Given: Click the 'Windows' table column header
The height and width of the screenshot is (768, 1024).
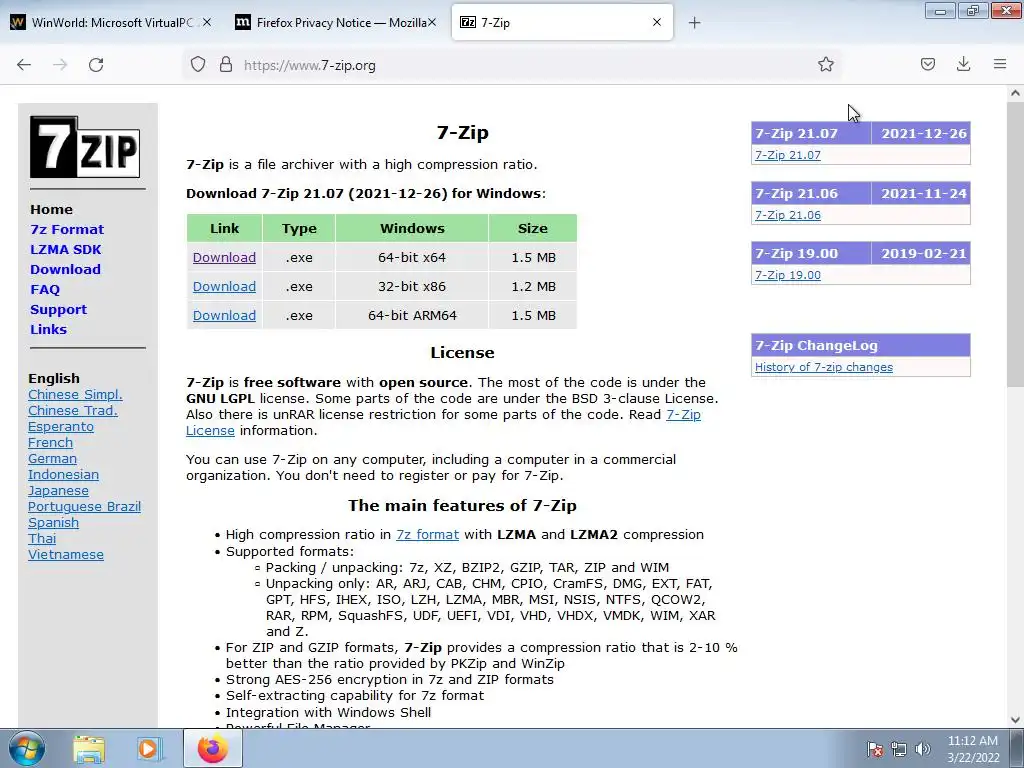Looking at the screenshot, I should point(412,229).
